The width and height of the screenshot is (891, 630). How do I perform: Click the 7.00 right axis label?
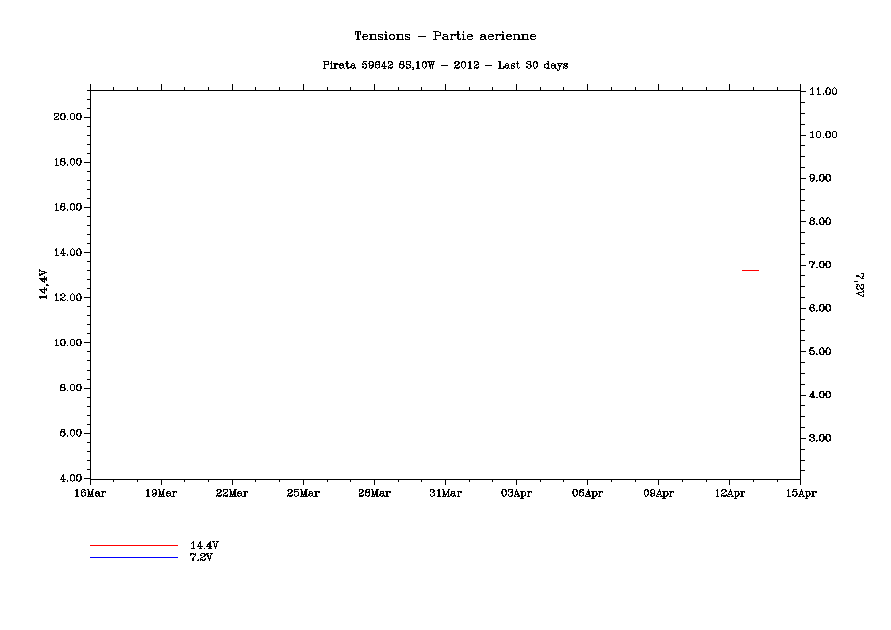[825, 265]
